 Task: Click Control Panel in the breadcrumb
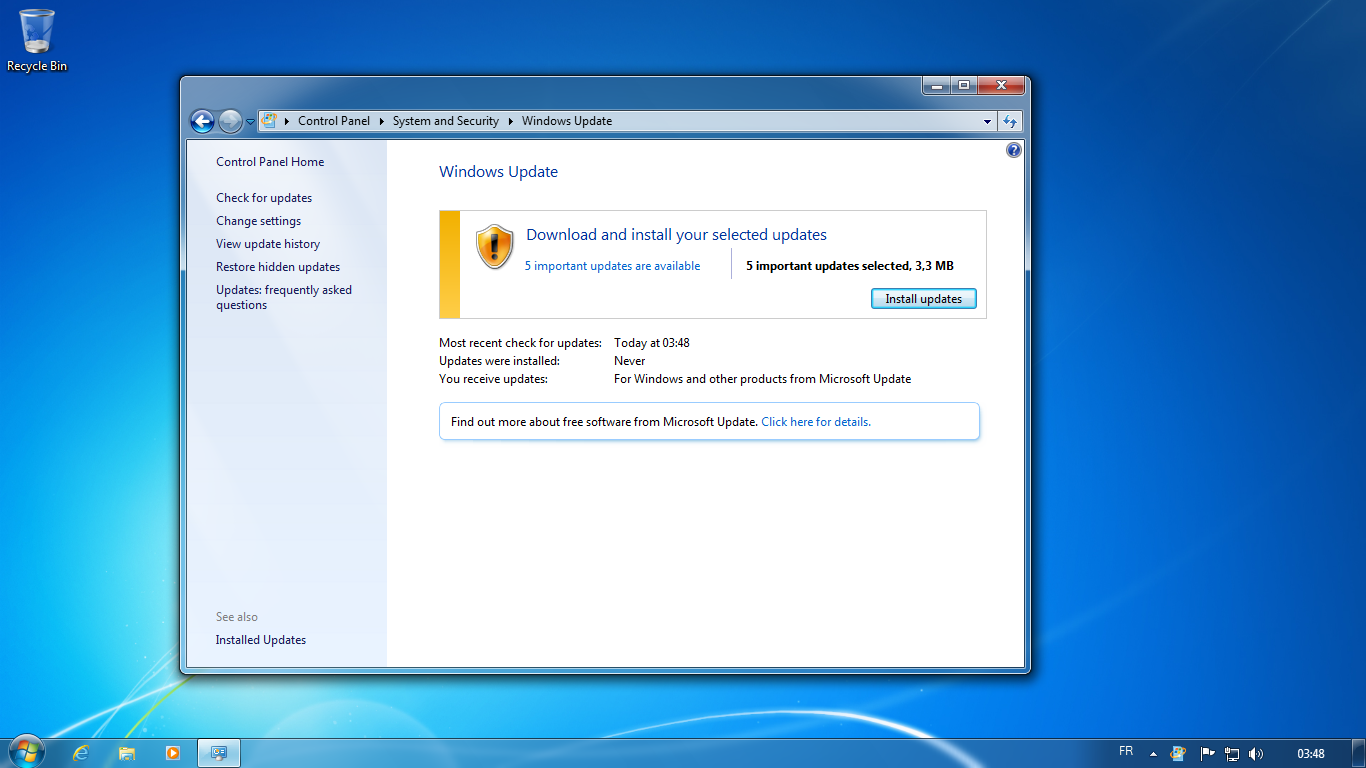333,121
